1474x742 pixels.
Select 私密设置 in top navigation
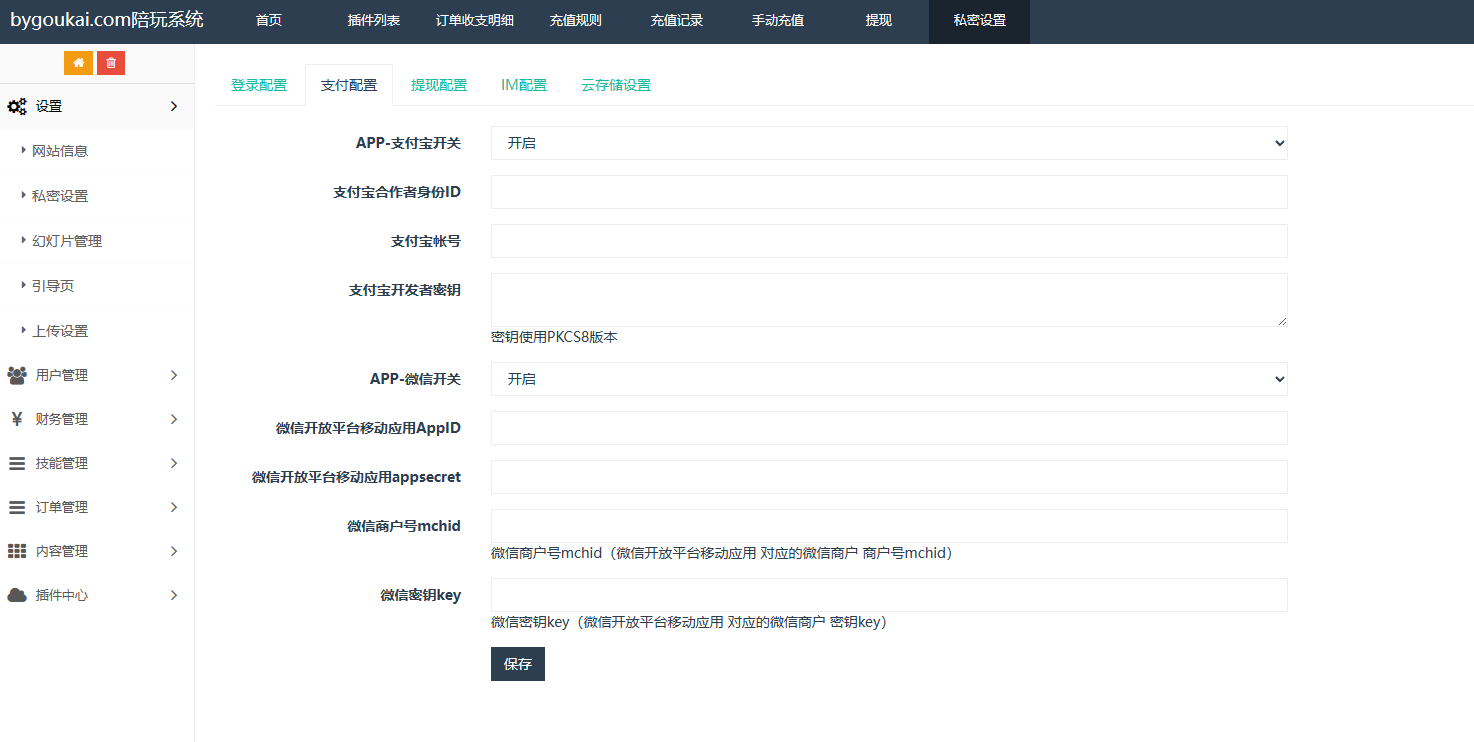pos(980,21)
